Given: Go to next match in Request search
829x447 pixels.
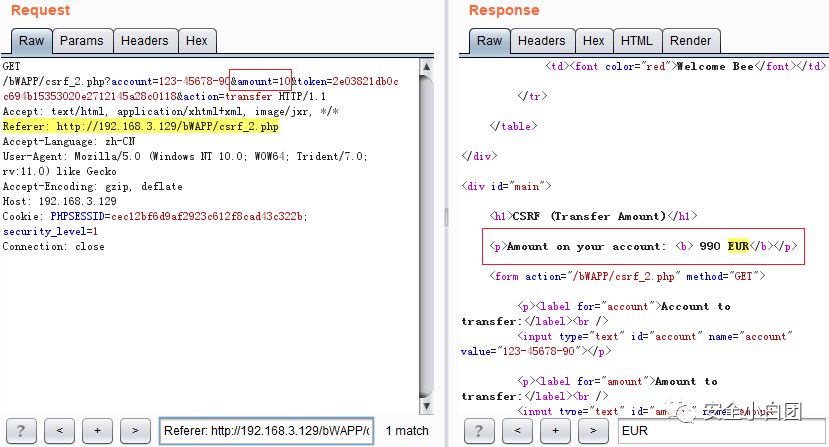Looking at the screenshot, I should [135, 431].
